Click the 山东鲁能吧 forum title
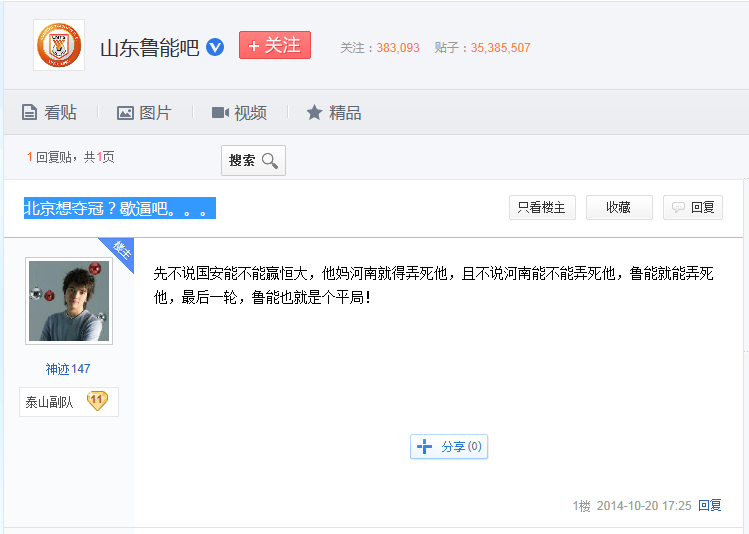The image size is (749, 534). pos(150,48)
